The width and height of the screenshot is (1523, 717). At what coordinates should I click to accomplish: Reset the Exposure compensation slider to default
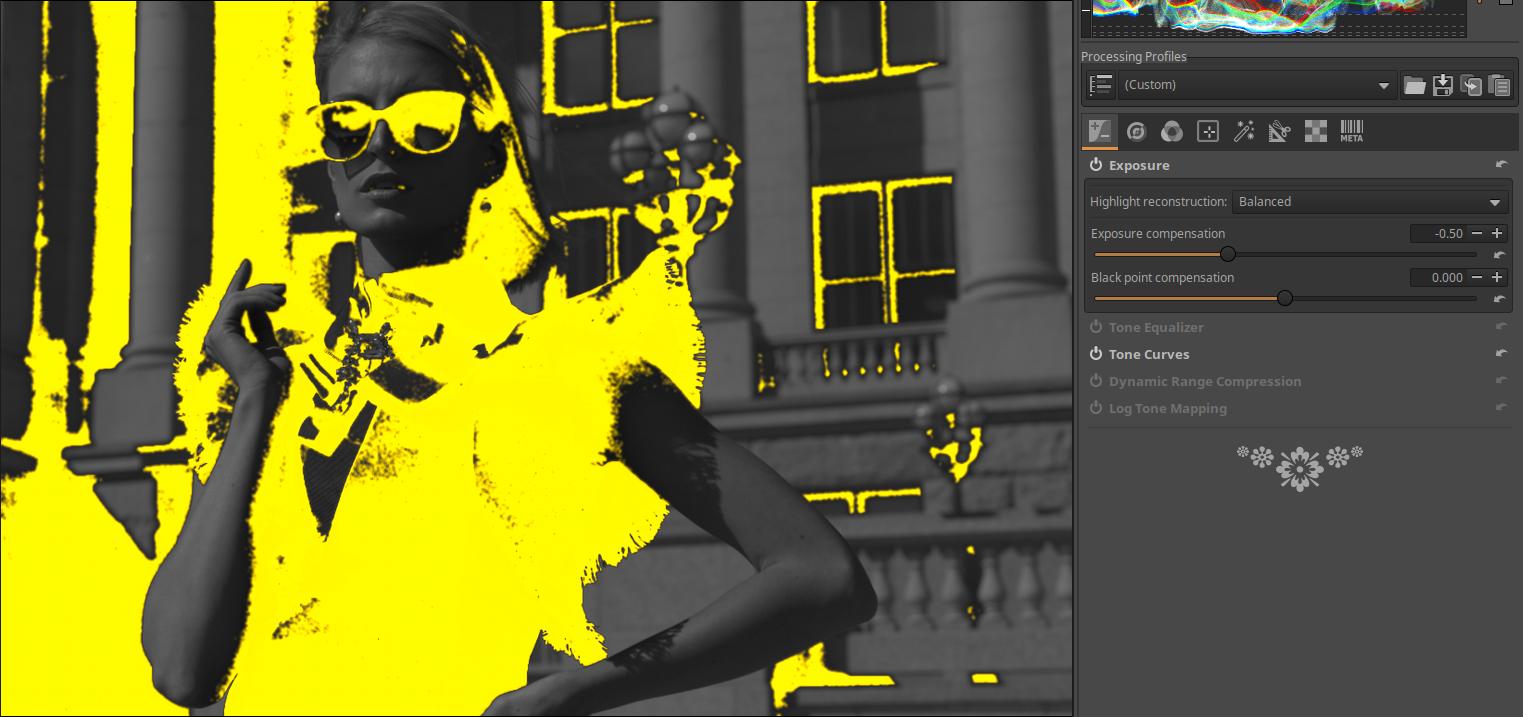(1499, 255)
